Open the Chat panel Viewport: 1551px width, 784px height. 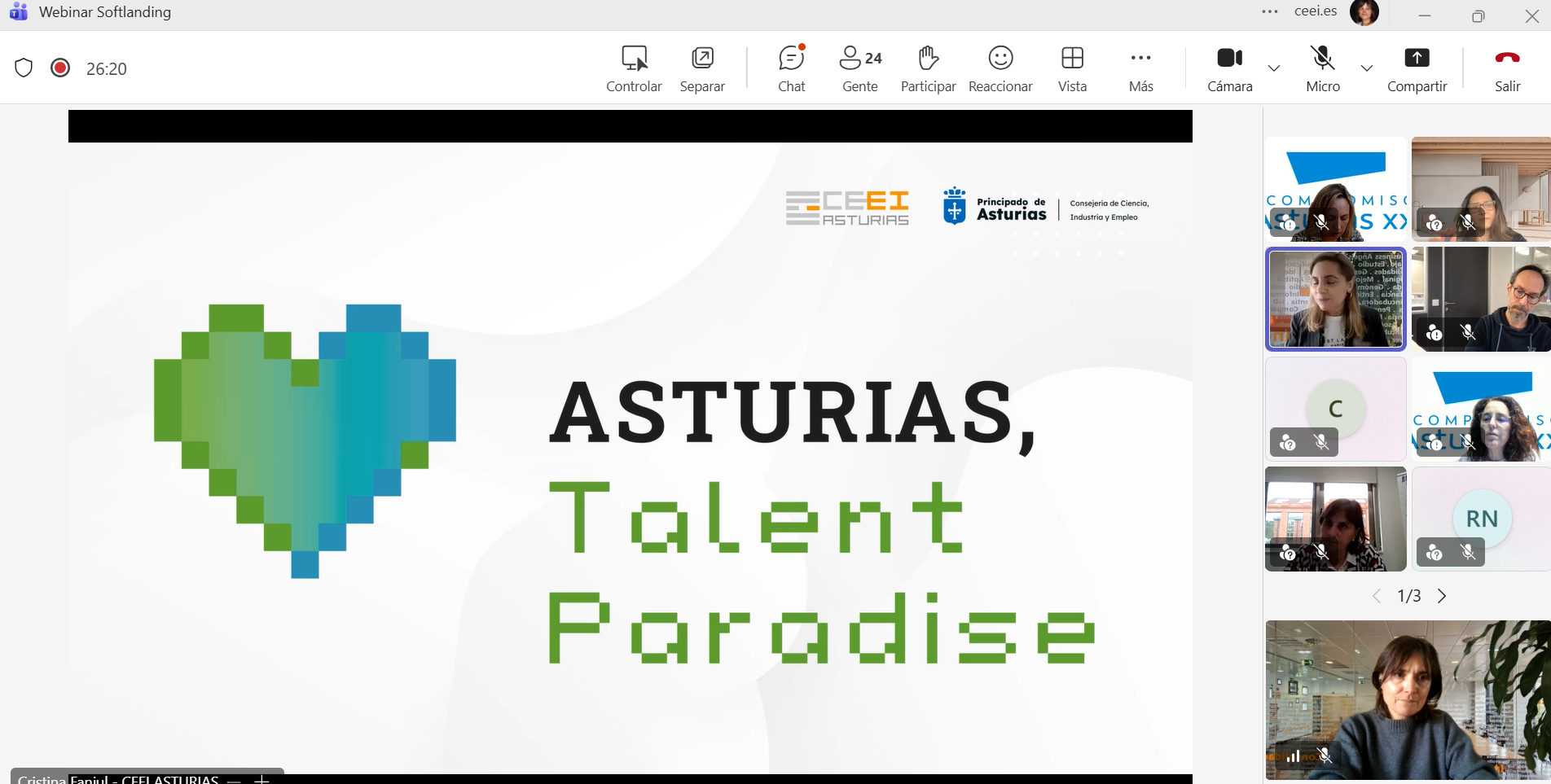791,68
